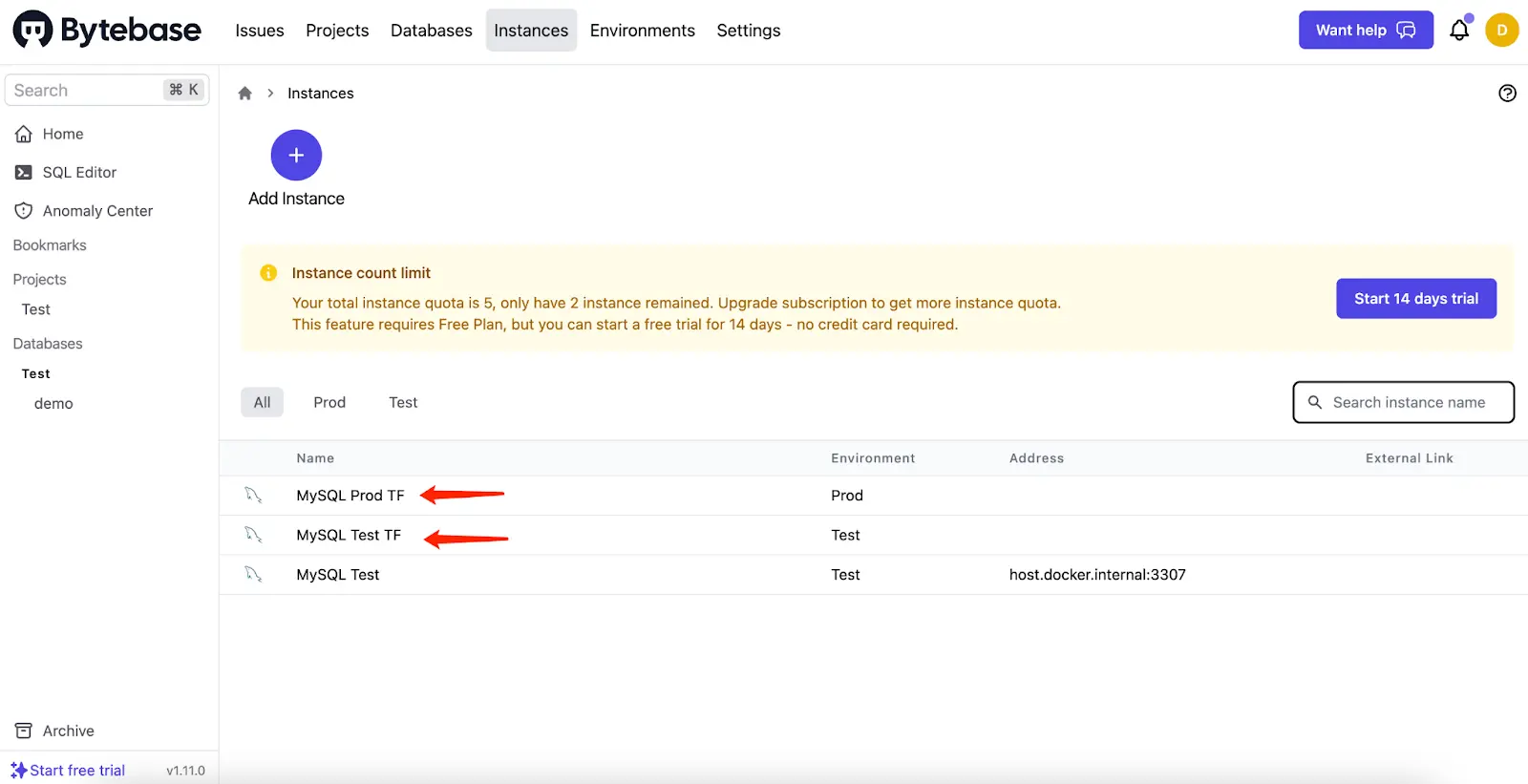Click the Anomaly Center shield icon

(24, 210)
